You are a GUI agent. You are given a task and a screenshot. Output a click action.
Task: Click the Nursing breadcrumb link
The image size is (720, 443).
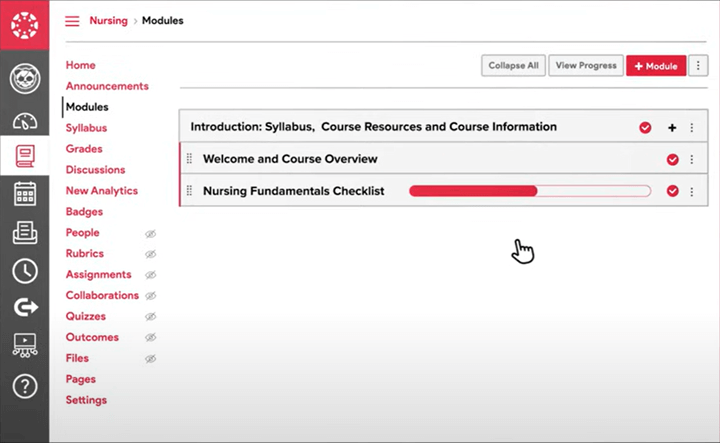pos(108,21)
